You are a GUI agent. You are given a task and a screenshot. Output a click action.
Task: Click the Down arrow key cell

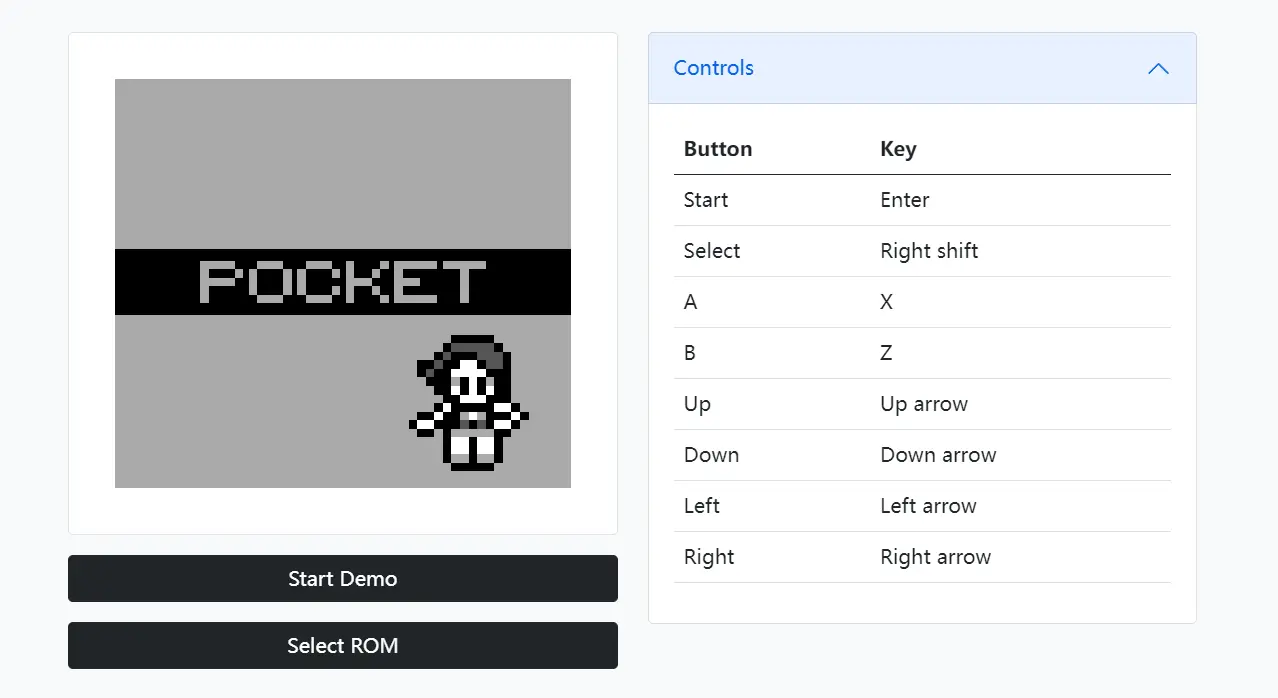(x=938, y=455)
